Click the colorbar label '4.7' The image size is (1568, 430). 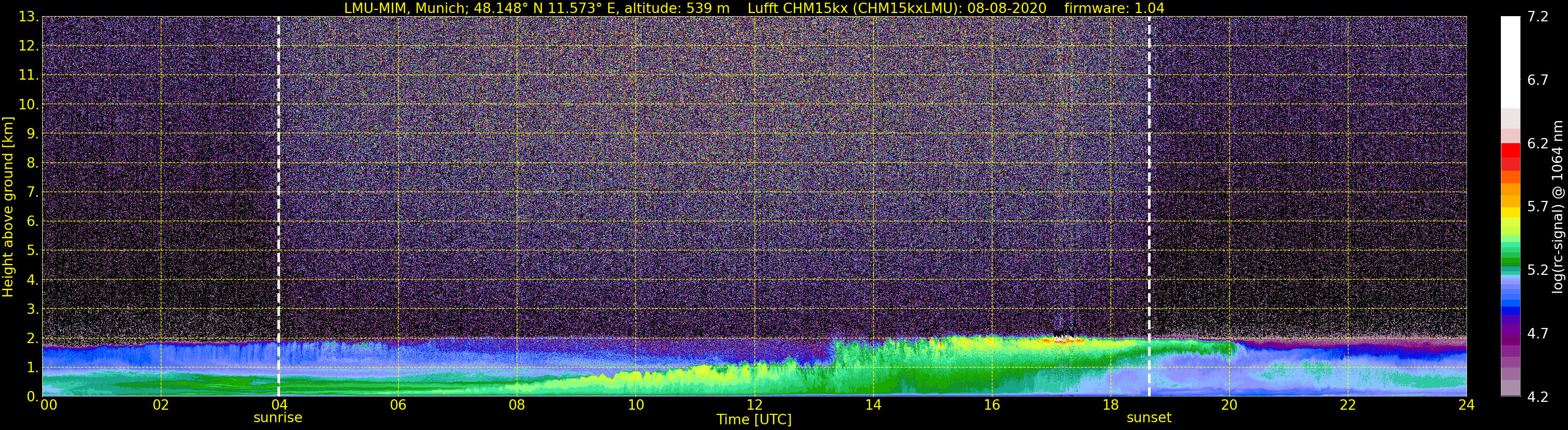pyautogui.click(x=1538, y=333)
